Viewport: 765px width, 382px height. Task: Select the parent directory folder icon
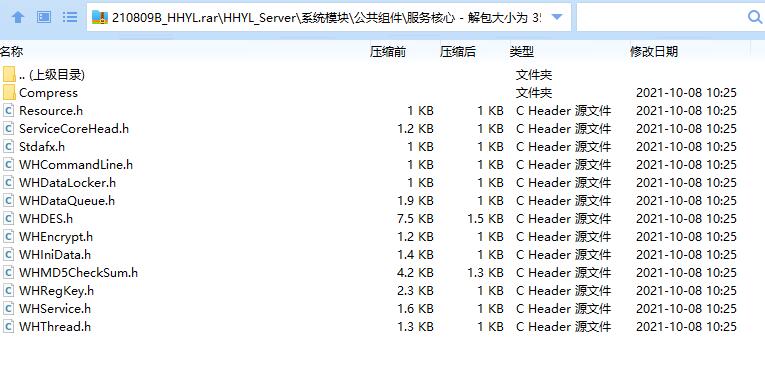[x=9, y=75]
